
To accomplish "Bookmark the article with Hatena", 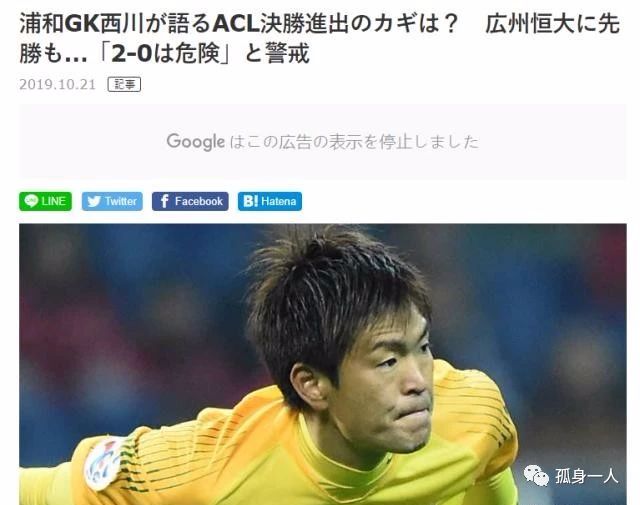I will click(270, 201).
